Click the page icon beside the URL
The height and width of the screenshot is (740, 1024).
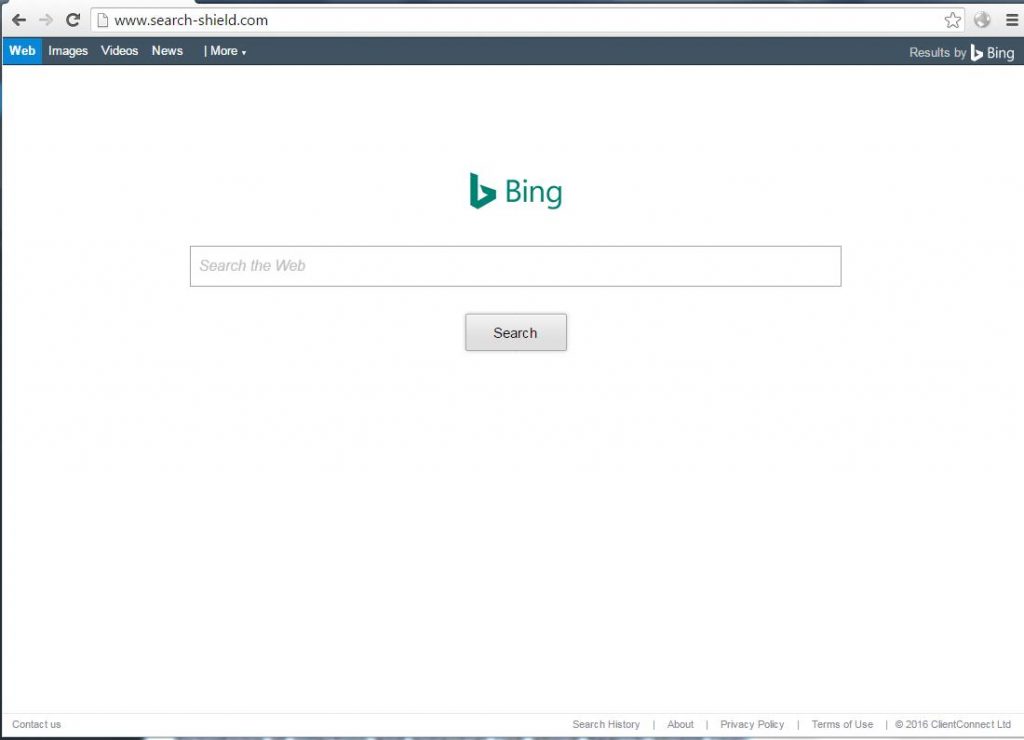(x=103, y=20)
